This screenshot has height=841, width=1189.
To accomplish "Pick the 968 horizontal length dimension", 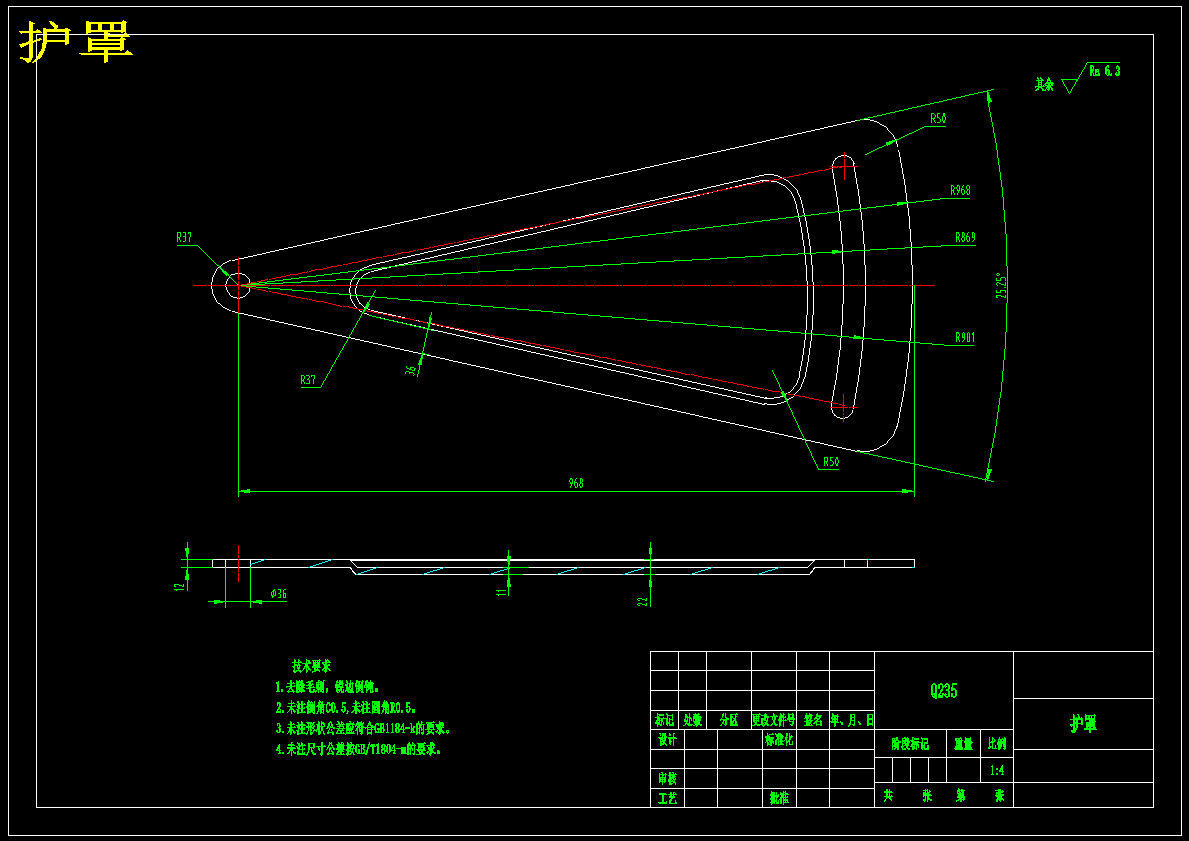I will pos(576,483).
